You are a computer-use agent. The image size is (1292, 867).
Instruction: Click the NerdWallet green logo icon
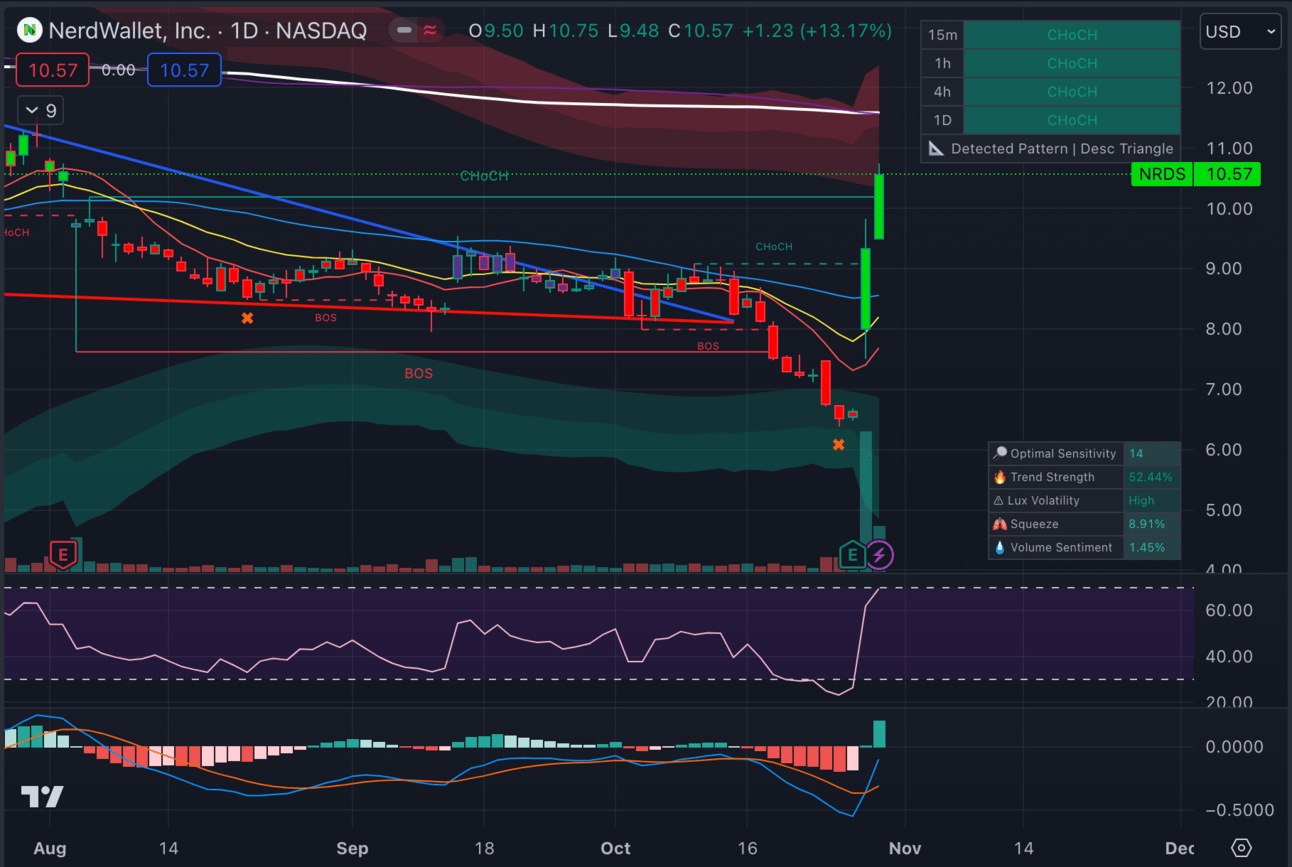[31, 31]
